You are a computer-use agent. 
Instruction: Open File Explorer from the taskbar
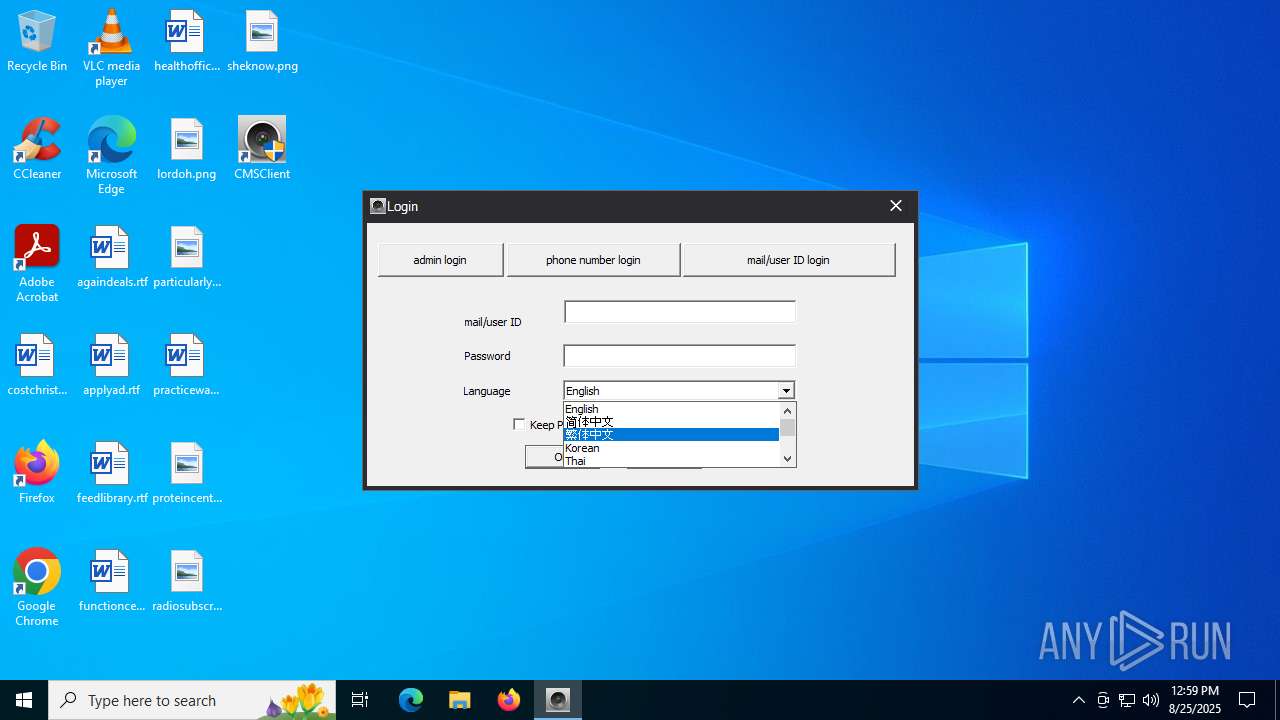[x=460, y=700]
